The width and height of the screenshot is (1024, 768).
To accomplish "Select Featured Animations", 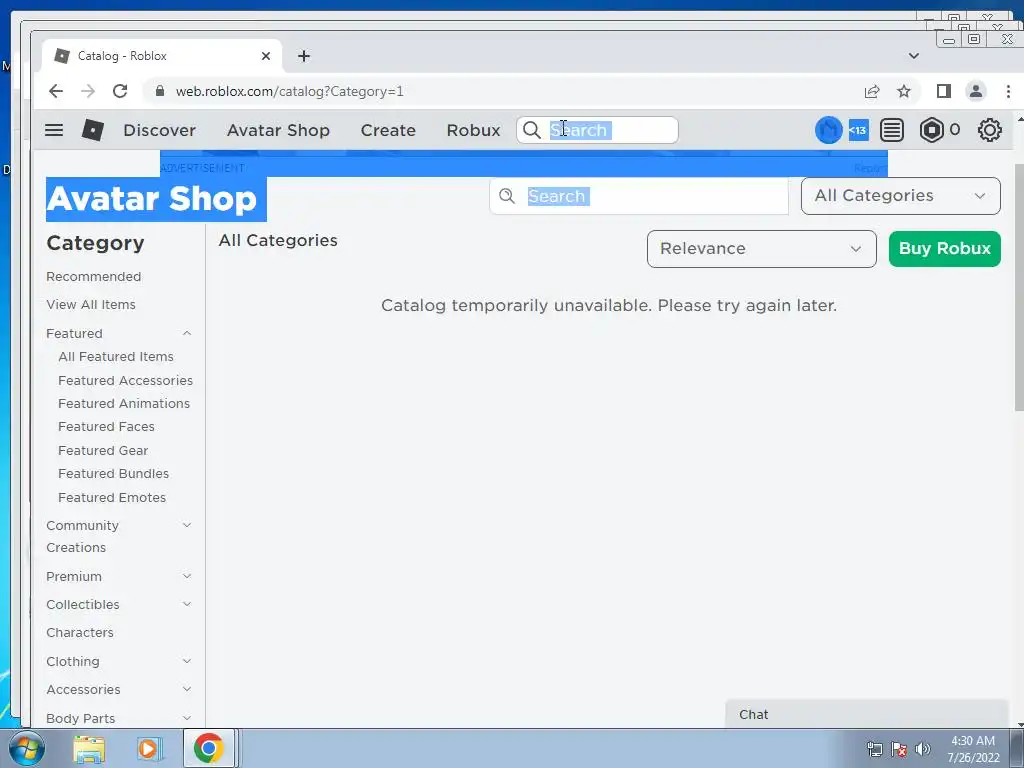I will click(x=124, y=404).
